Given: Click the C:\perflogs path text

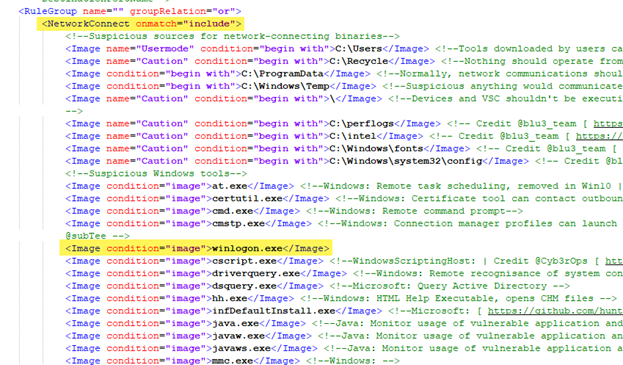Looking at the screenshot, I should tap(362, 124).
